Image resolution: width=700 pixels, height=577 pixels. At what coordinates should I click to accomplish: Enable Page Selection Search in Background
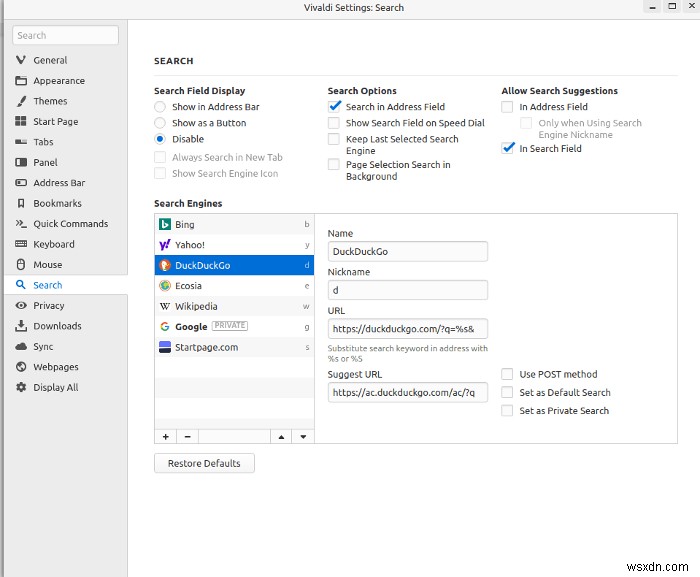click(333, 164)
